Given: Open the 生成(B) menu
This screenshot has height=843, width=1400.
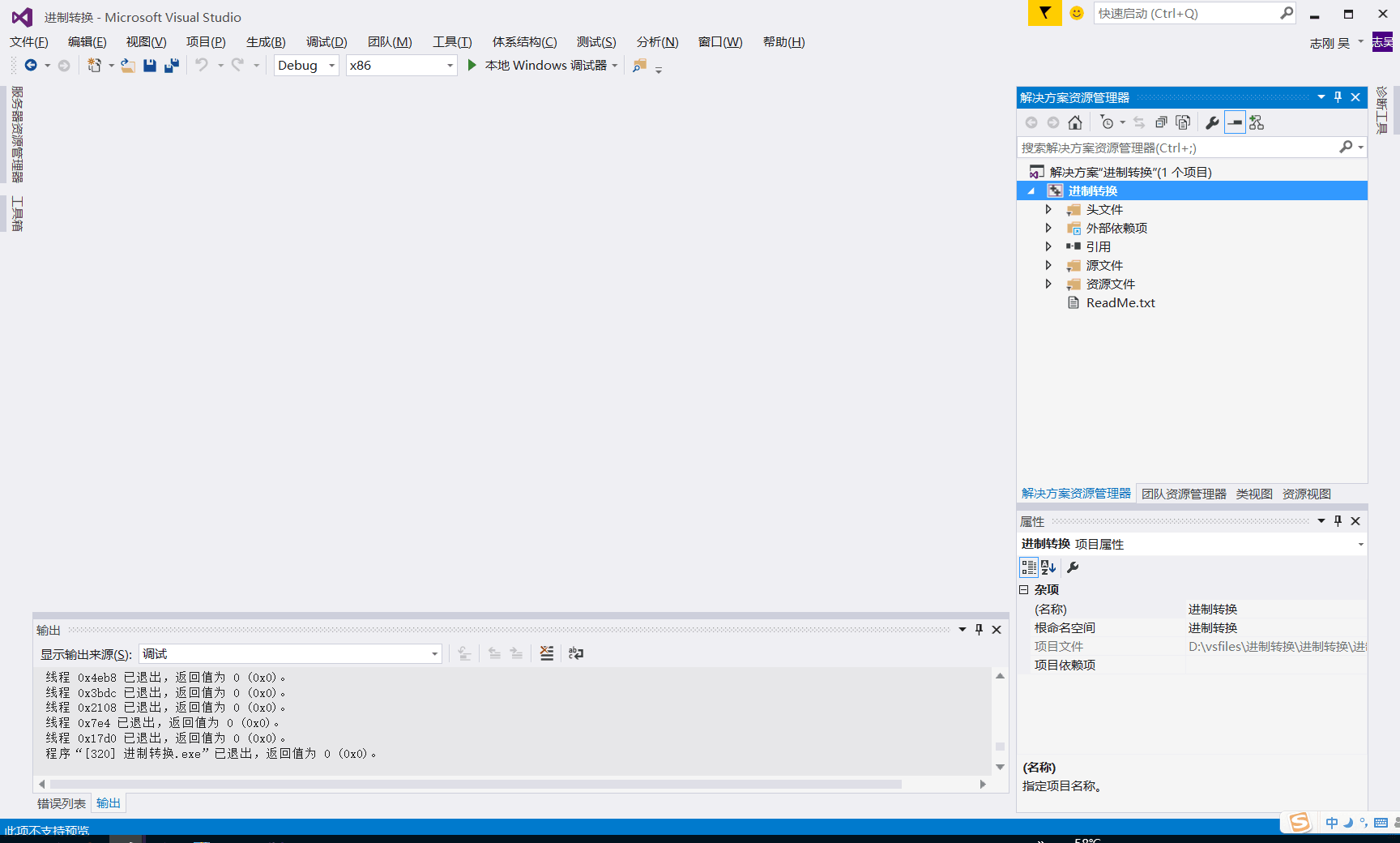Looking at the screenshot, I should tap(266, 42).
